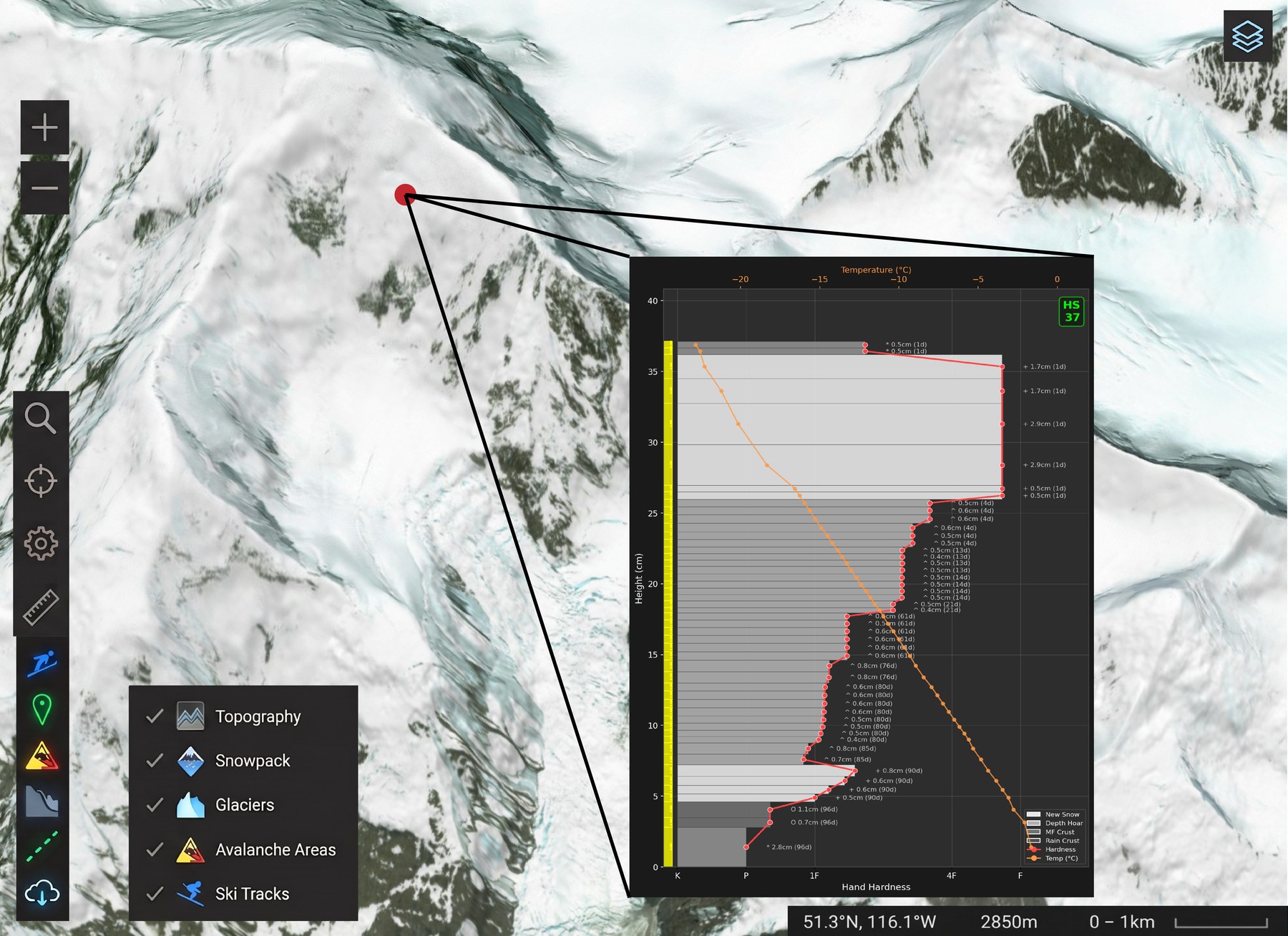1288x936 pixels.
Task: Select the green map pin icon
Action: point(42,709)
